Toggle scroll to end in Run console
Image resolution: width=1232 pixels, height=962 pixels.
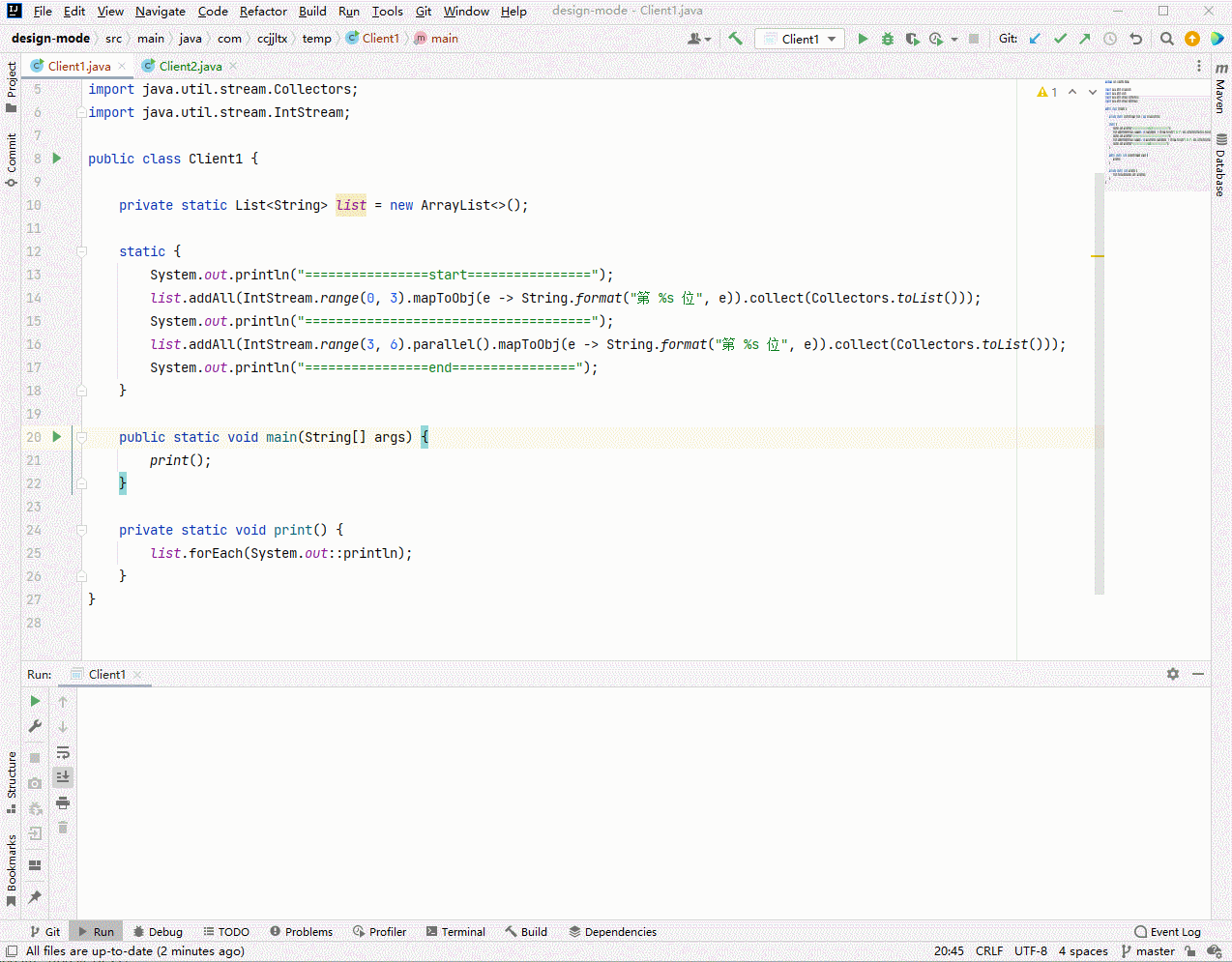(63, 777)
